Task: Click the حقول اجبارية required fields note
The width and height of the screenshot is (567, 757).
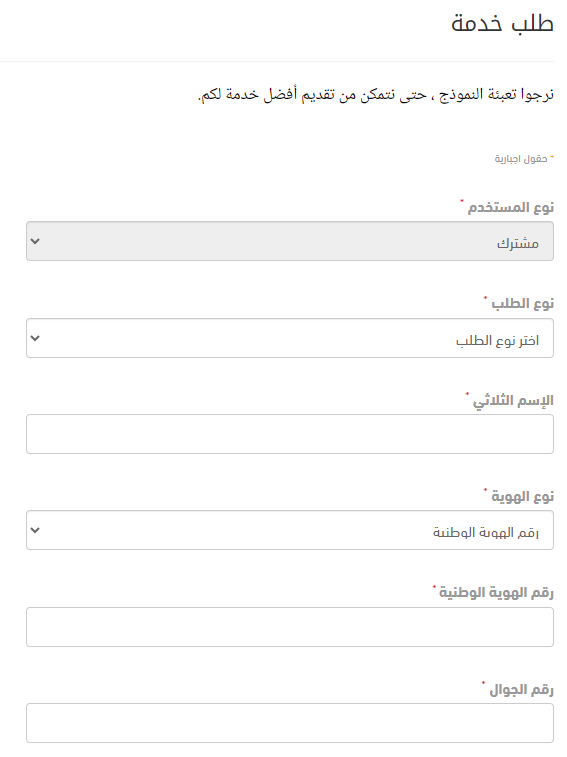Action: pos(521,159)
